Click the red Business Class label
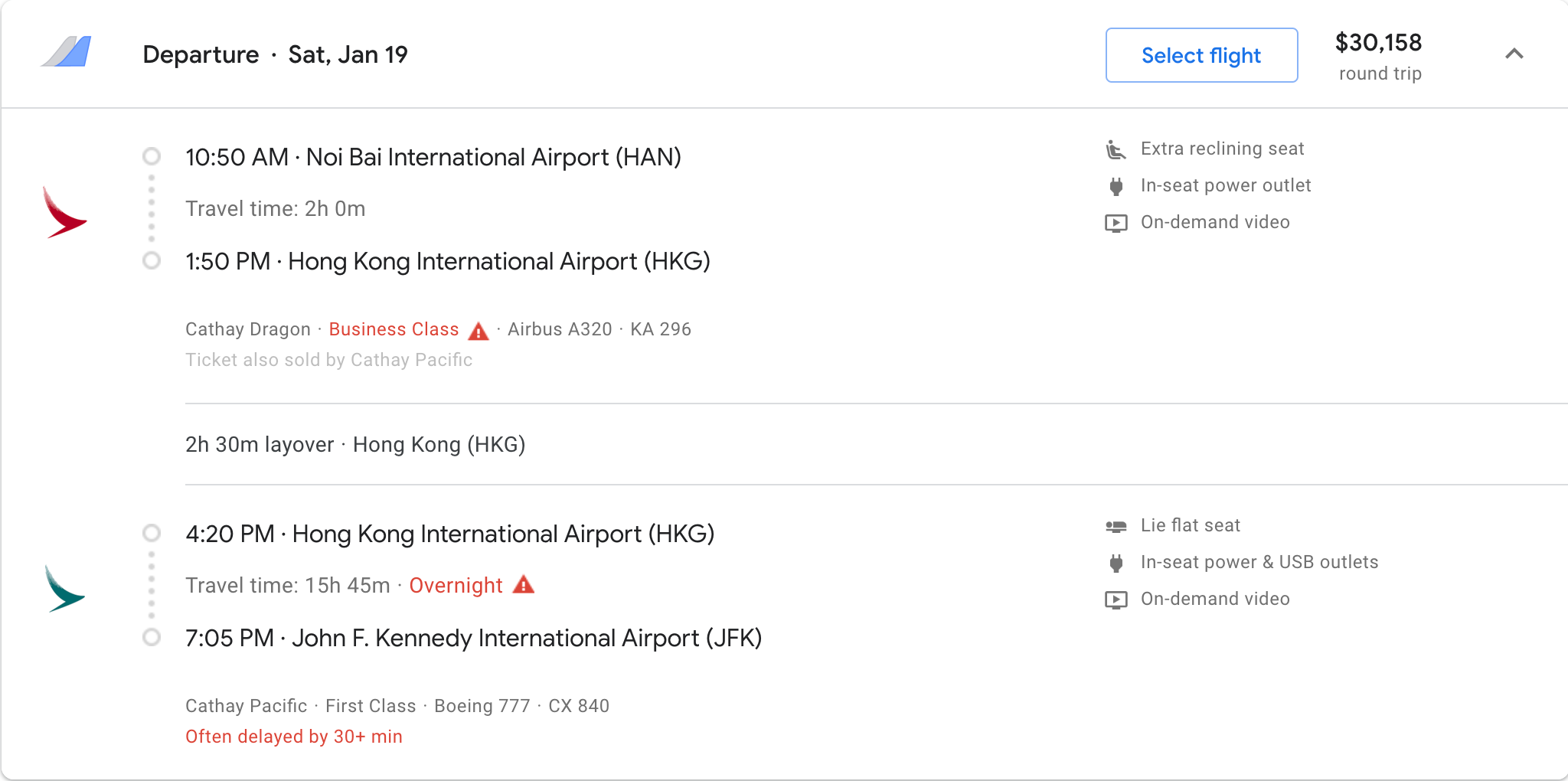This screenshot has width=1568, height=781. click(x=394, y=329)
